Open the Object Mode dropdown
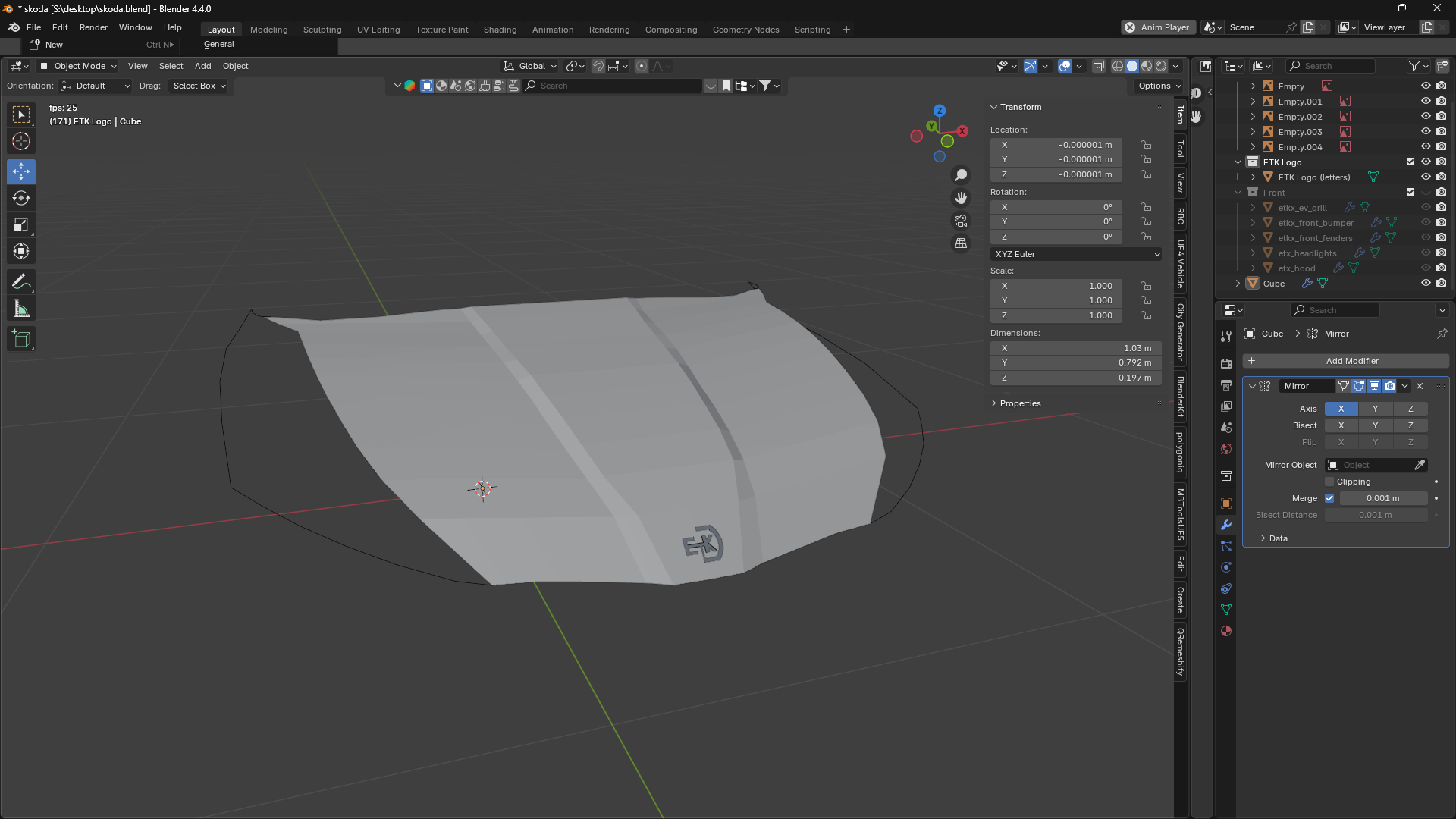The width and height of the screenshot is (1456, 819). (x=78, y=66)
